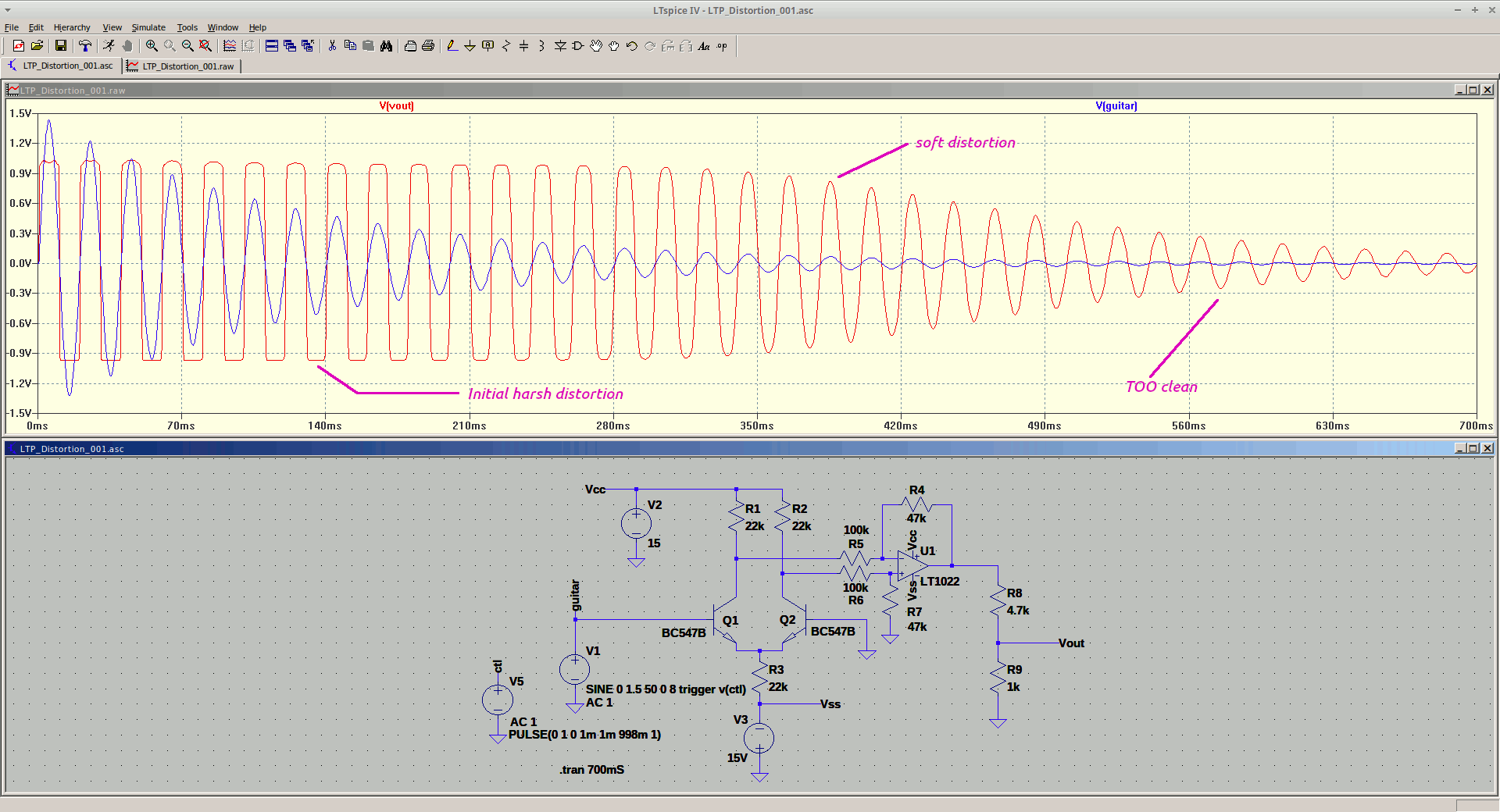Select the Component gate icon

pos(578,46)
